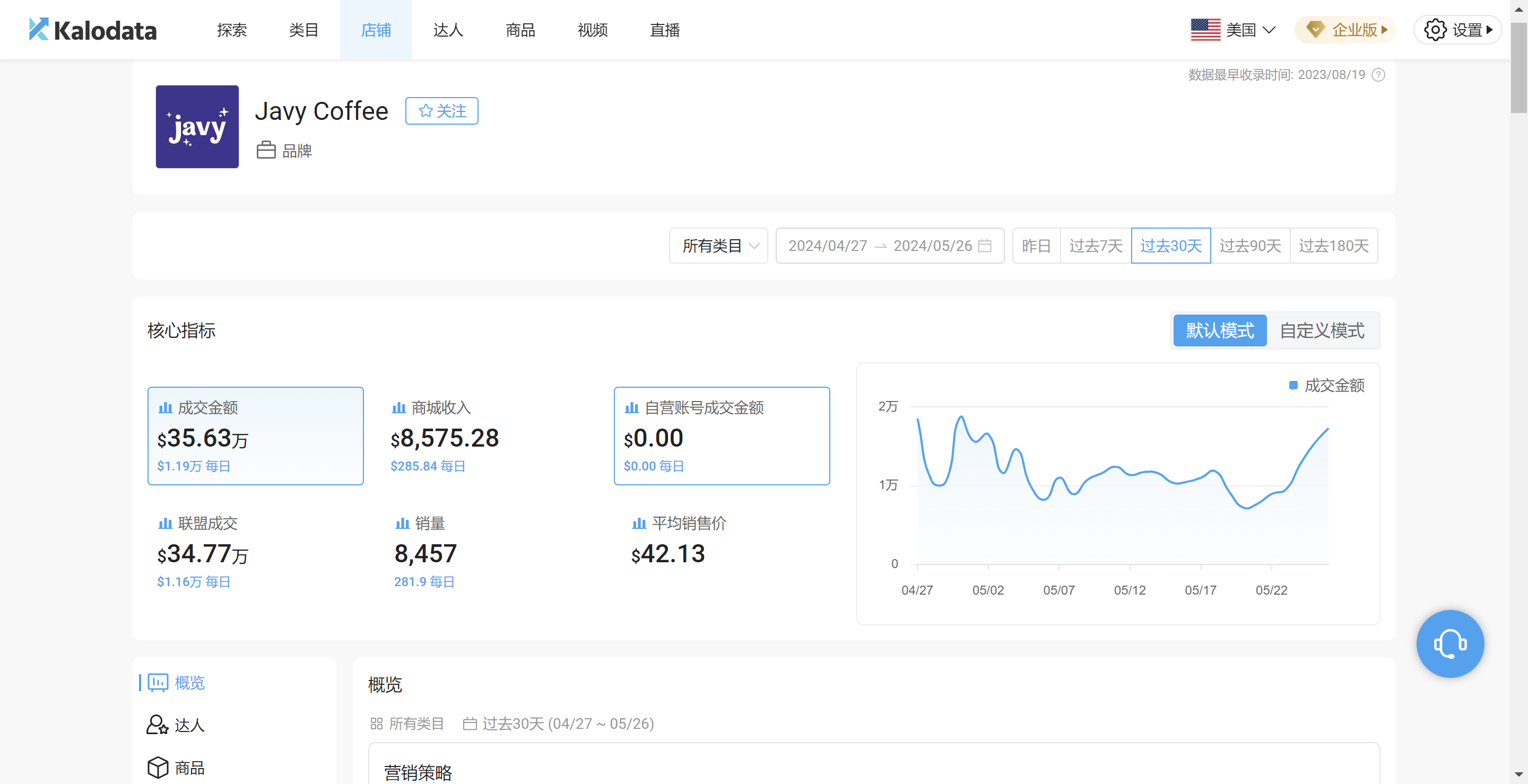This screenshot has width=1528, height=784.
Task: Switch to 自定义模式 view
Action: pyautogui.click(x=1322, y=330)
